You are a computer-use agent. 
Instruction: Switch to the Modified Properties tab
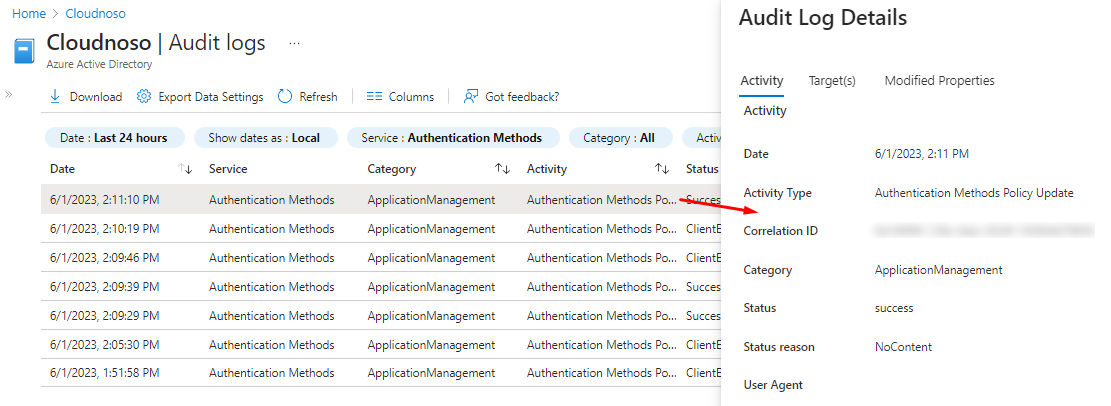click(939, 81)
